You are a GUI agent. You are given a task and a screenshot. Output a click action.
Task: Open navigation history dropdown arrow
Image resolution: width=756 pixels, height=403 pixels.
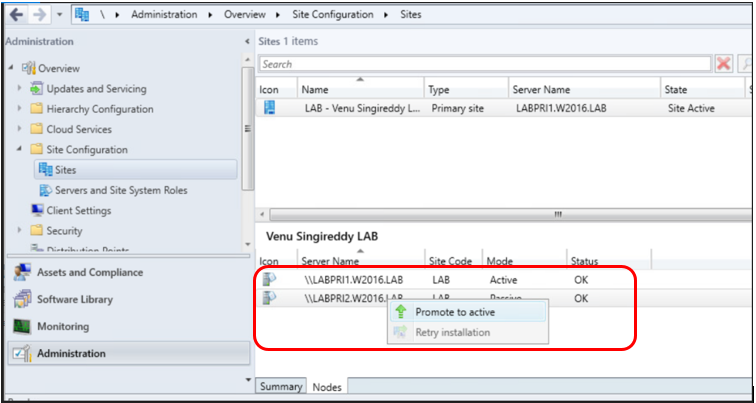(60, 15)
